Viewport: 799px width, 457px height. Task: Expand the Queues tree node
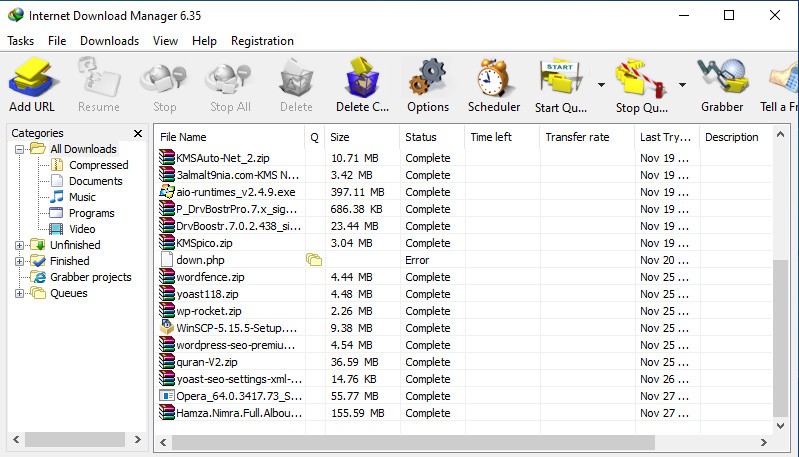(19, 293)
